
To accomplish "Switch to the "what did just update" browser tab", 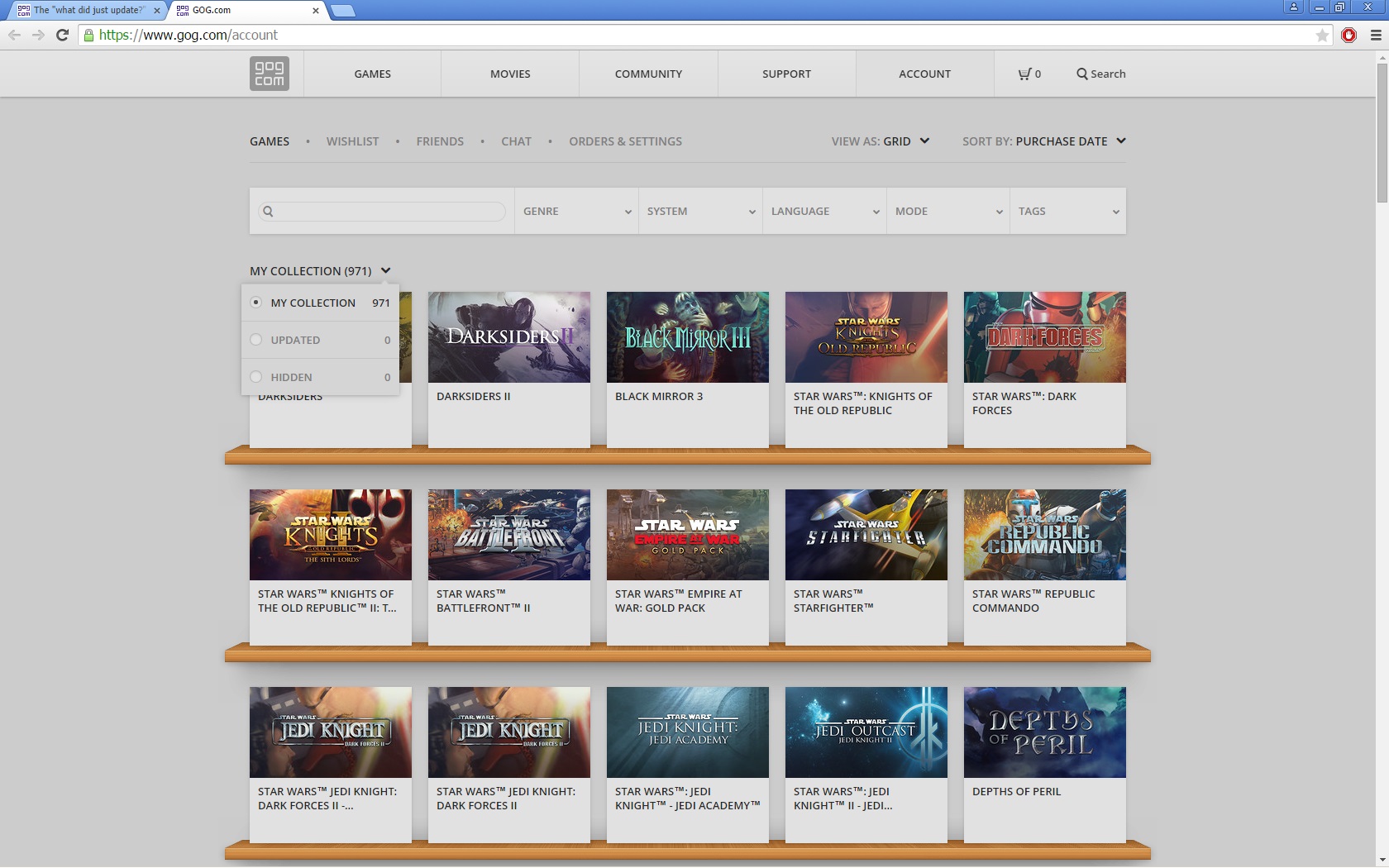I will pos(87,11).
